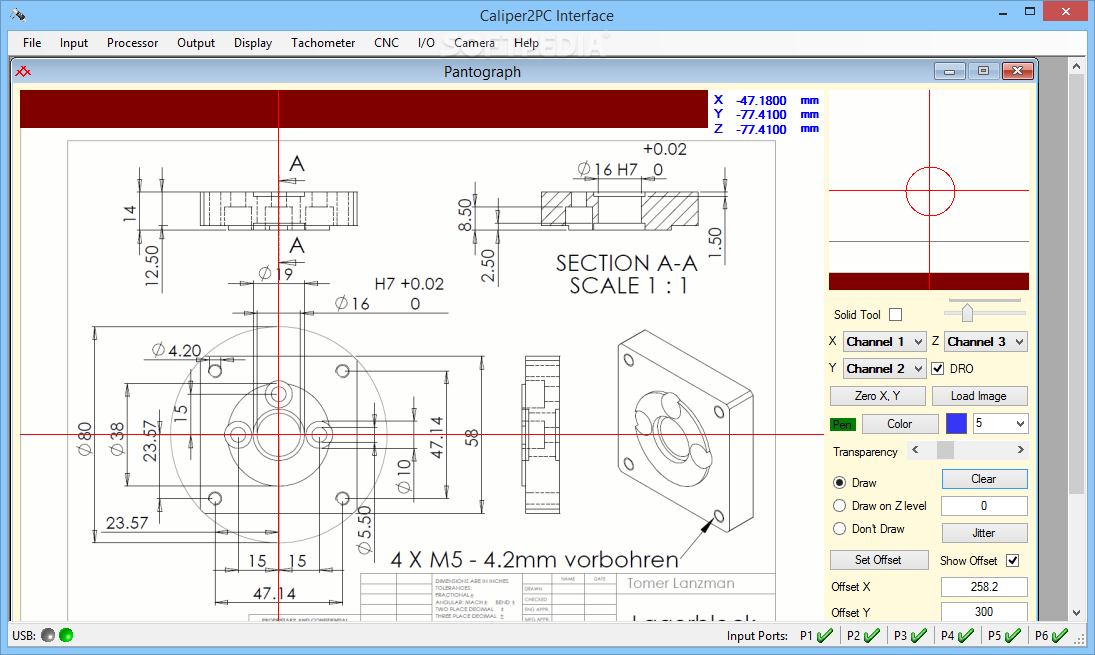Screen dimensions: 1095x655
Task: Open the X axis Channel 1 dropdown
Action: [x=884, y=341]
